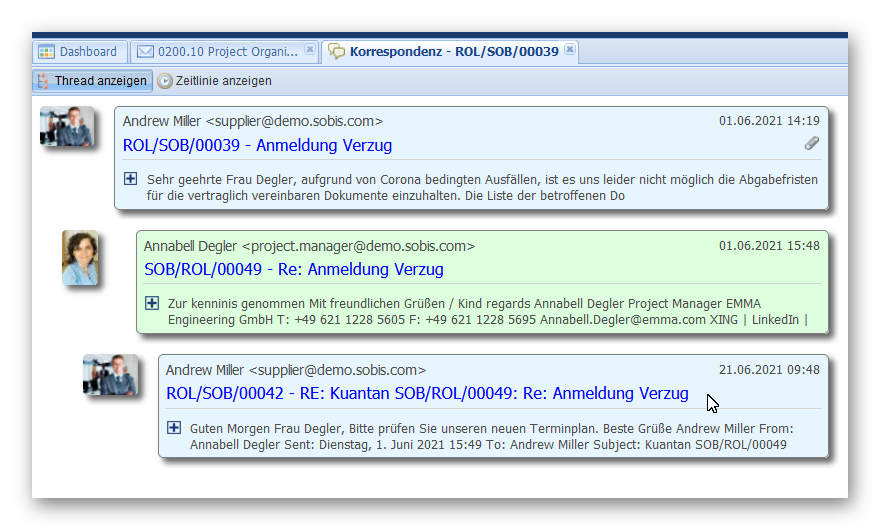Click the speech bubble icon on Korrespondenz tab
880x530 pixels.
click(x=337, y=52)
